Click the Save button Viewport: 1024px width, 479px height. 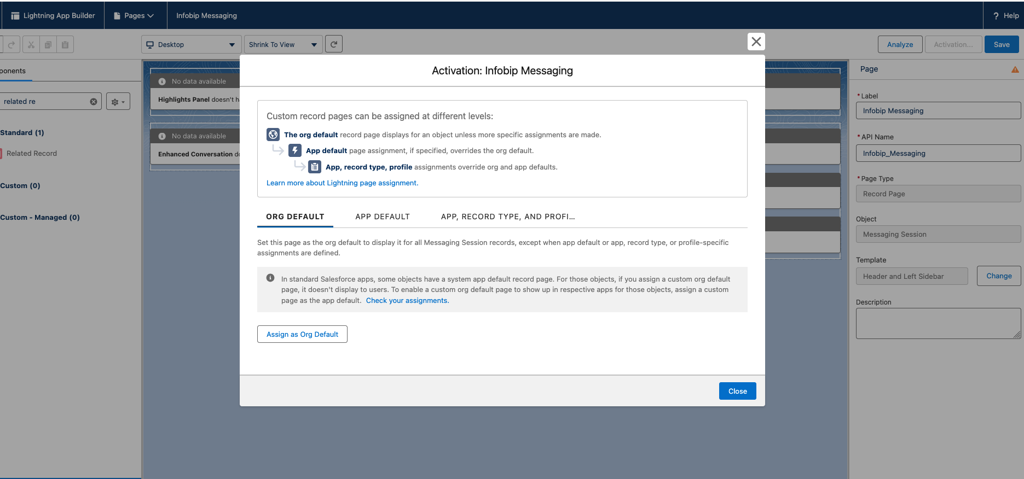click(1001, 44)
